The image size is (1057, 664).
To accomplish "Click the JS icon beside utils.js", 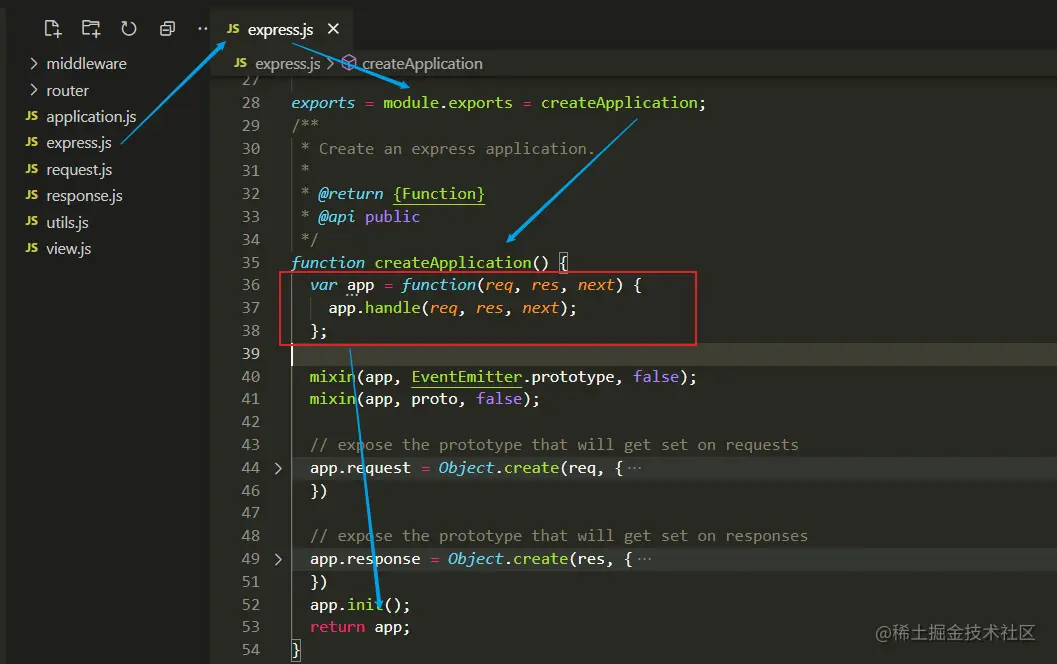I will [32, 221].
